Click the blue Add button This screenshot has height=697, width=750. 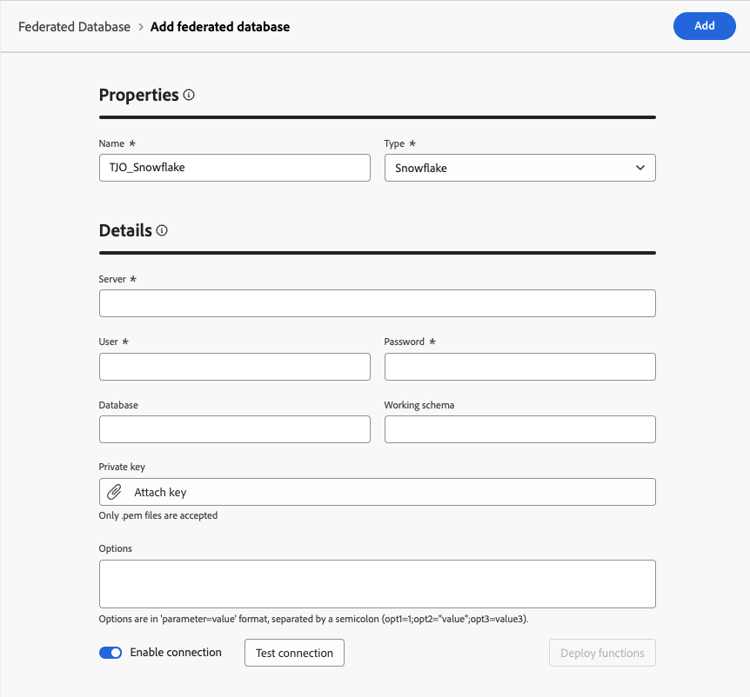point(704,26)
